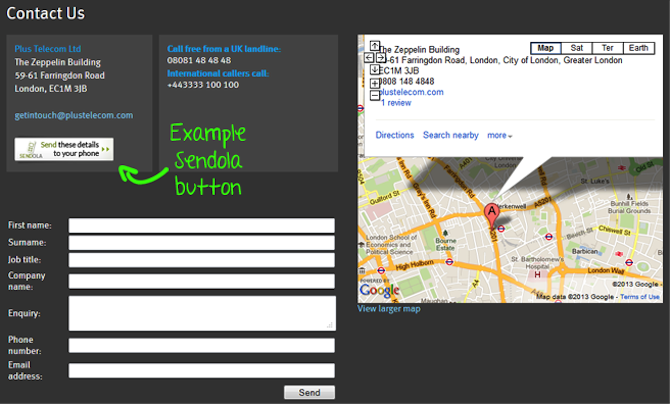This screenshot has height=404, width=670.
Task: Switch the map to Sat view
Action: pos(577,48)
